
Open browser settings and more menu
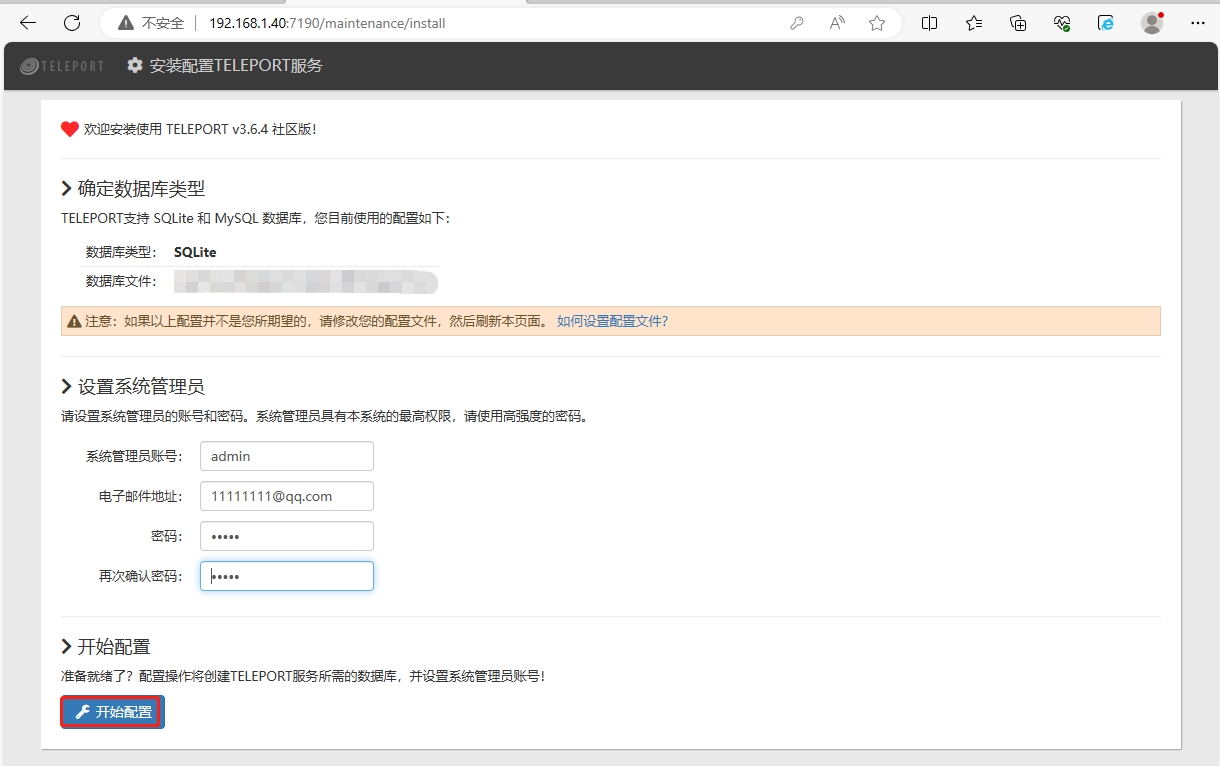pos(1198,23)
